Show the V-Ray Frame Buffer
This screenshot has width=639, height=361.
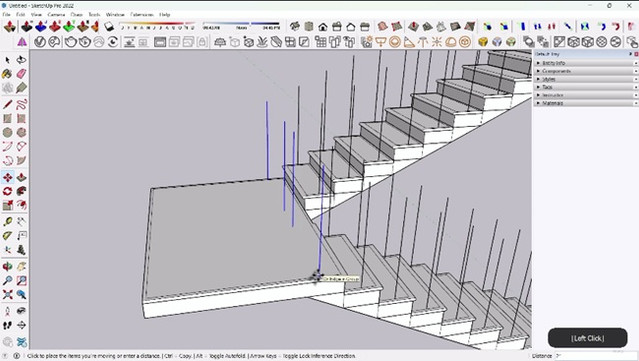[x=160, y=42]
